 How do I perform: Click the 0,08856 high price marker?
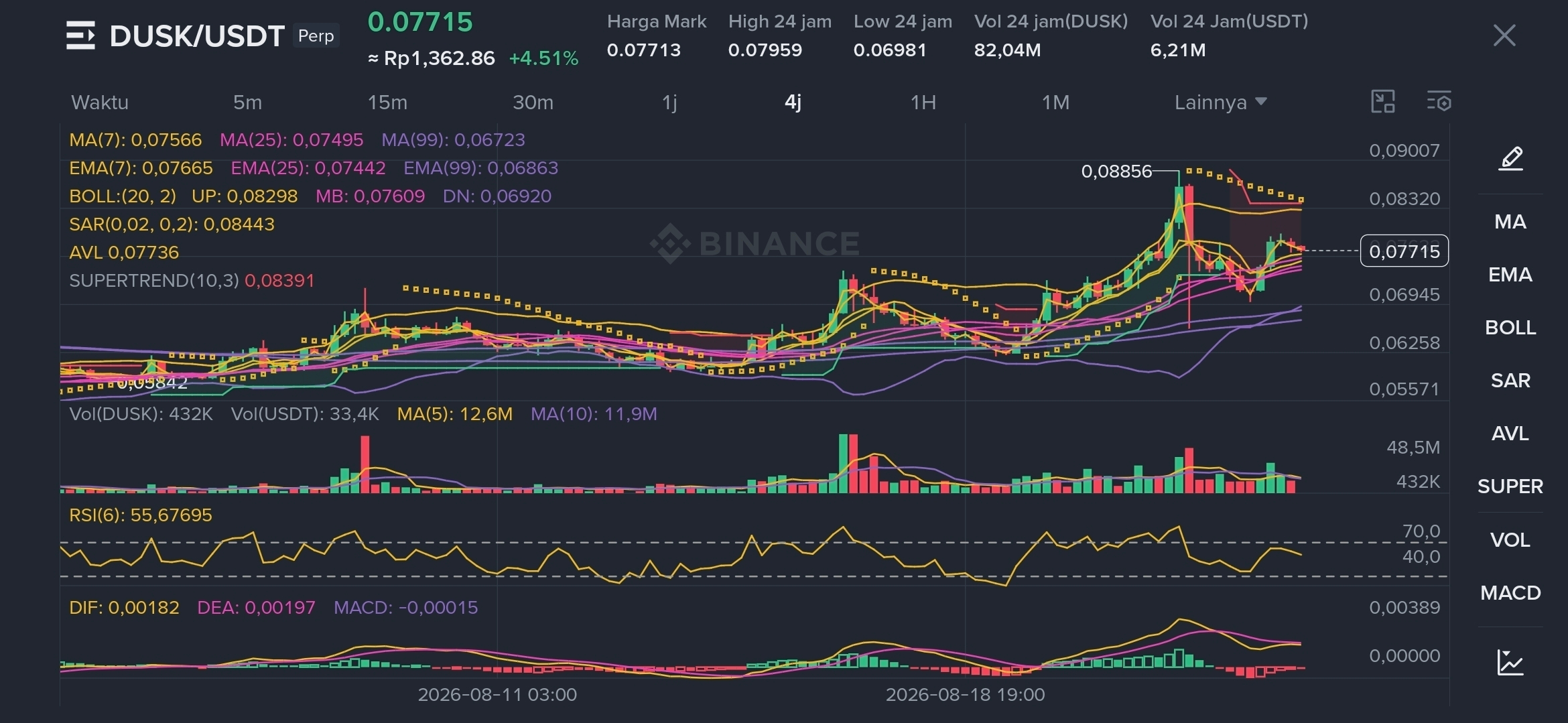pyautogui.click(x=1116, y=172)
